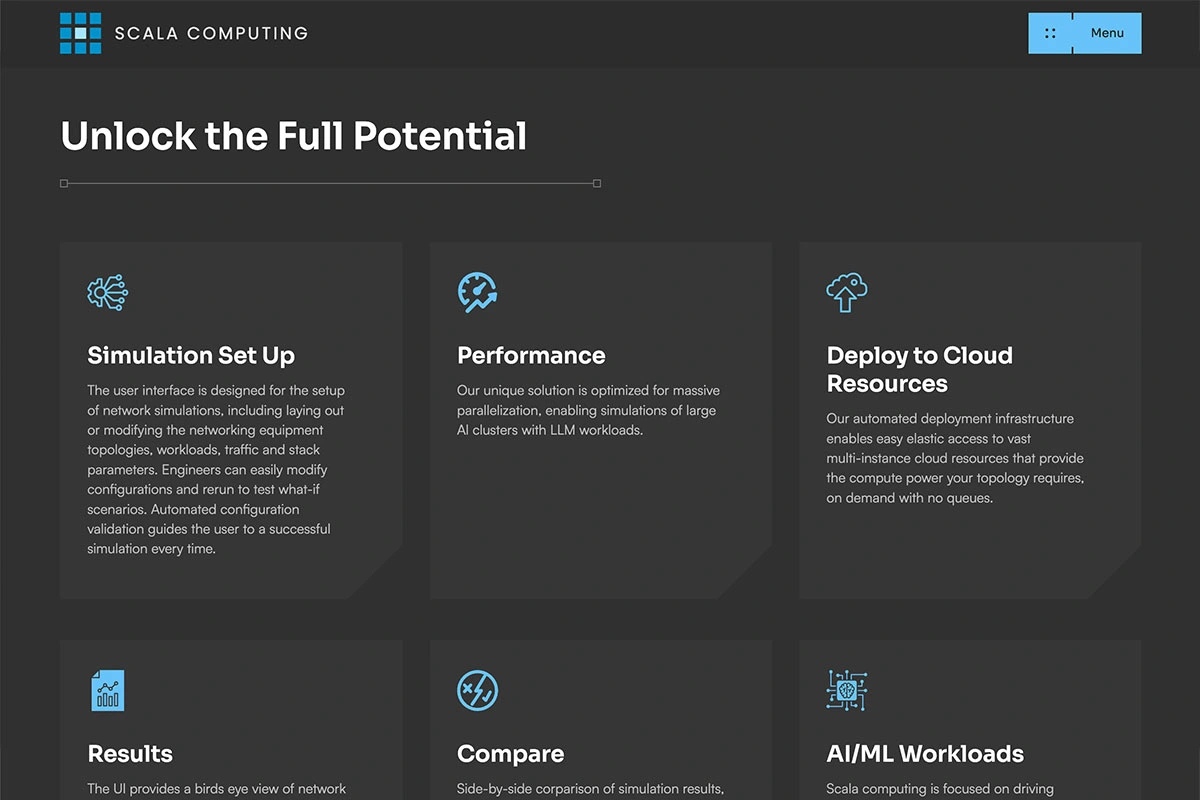Select the Performance card heading

[531, 356]
